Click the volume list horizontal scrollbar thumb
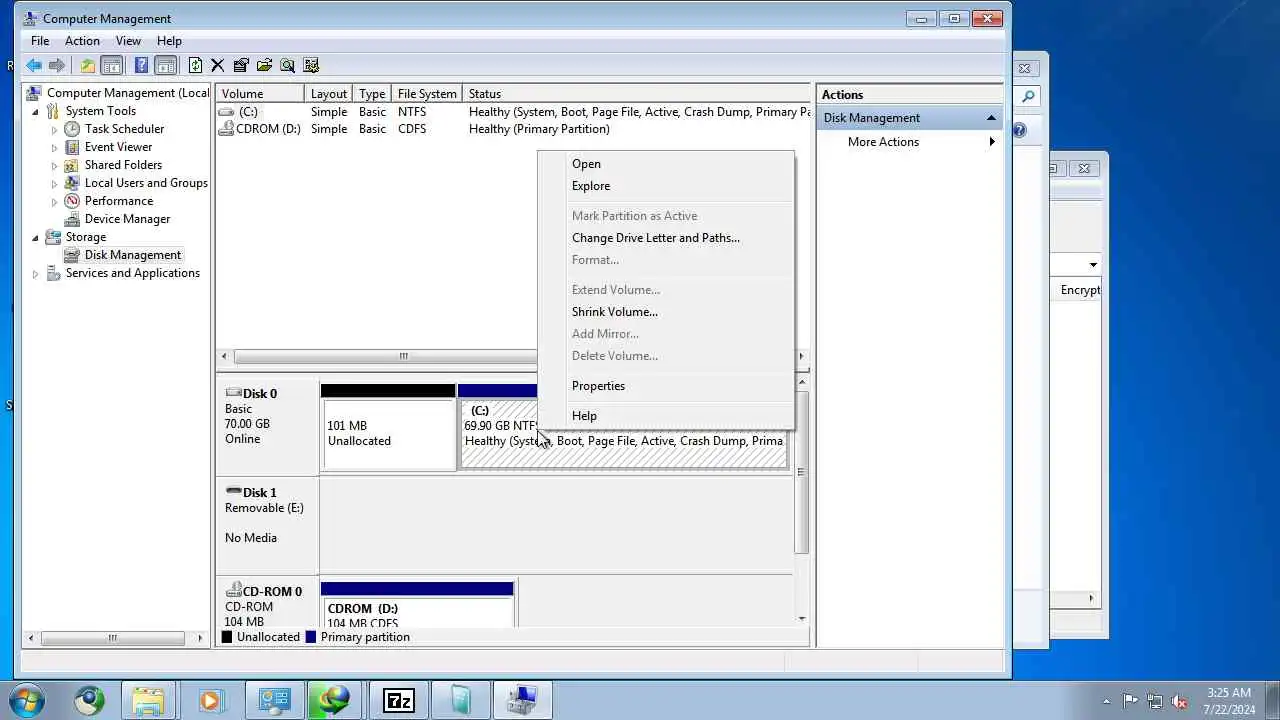Viewport: 1280px width, 720px height. [404, 356]
